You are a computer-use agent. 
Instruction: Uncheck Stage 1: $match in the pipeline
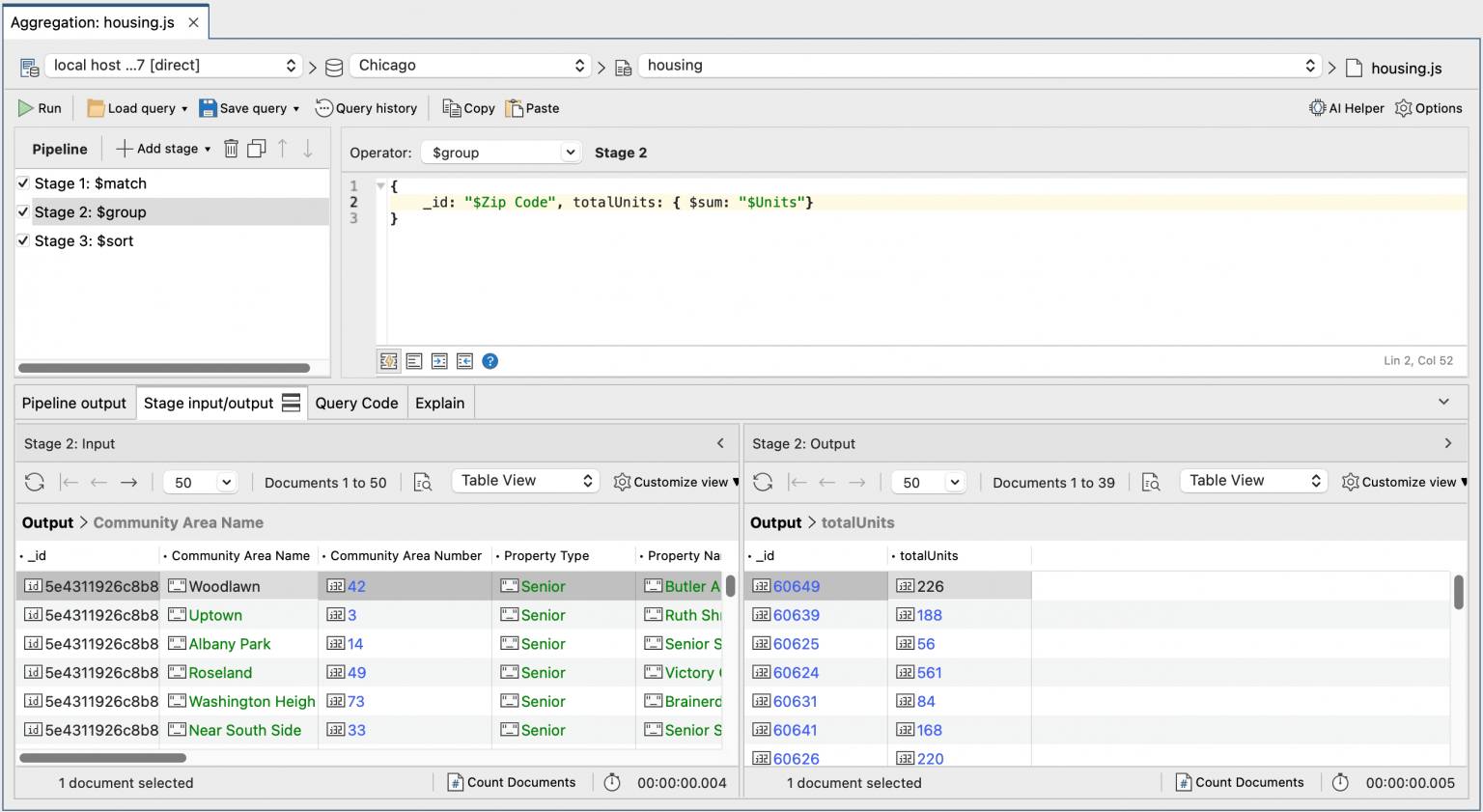(23, 182)
